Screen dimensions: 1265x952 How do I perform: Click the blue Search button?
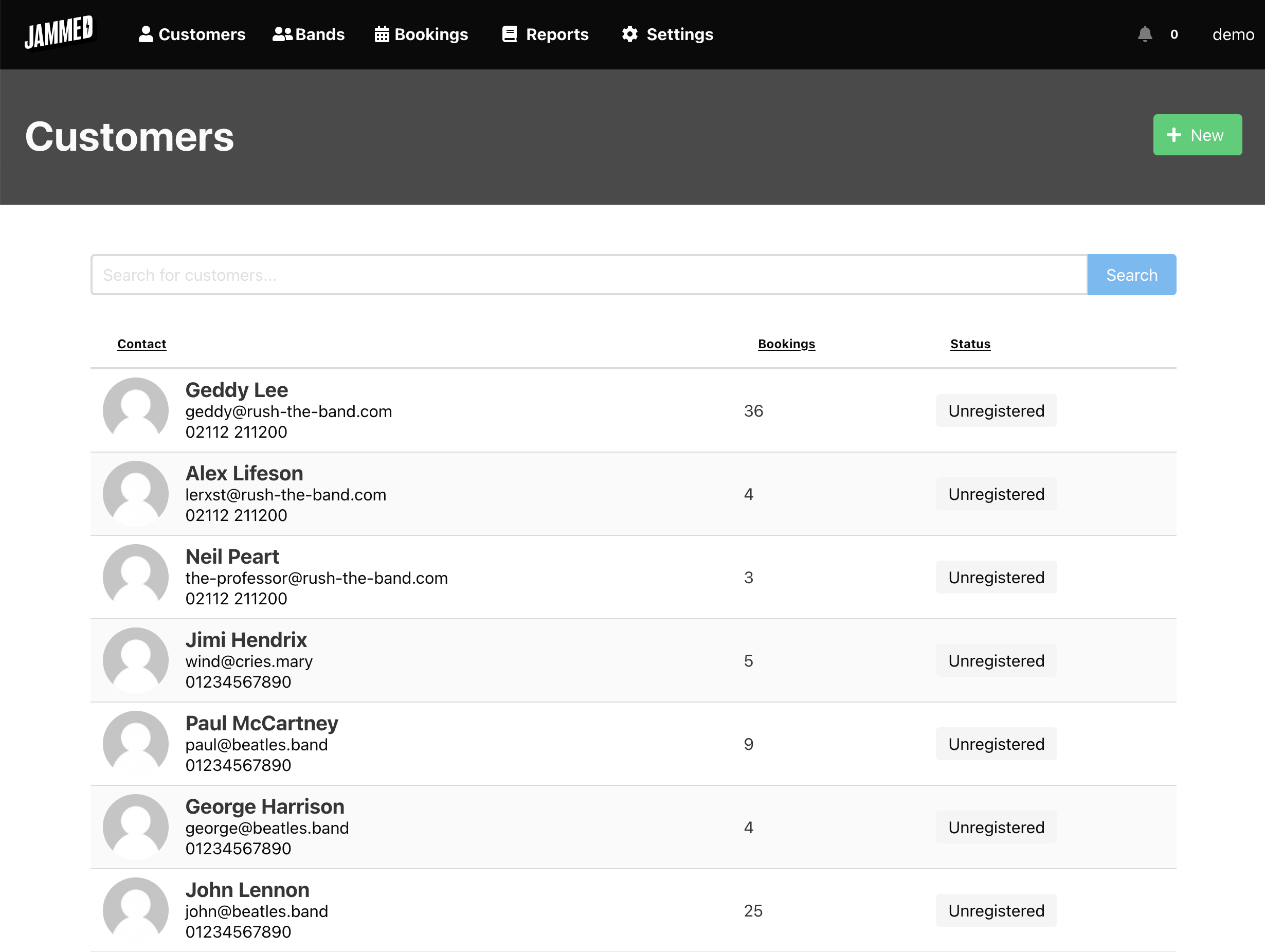(1132, 275)
